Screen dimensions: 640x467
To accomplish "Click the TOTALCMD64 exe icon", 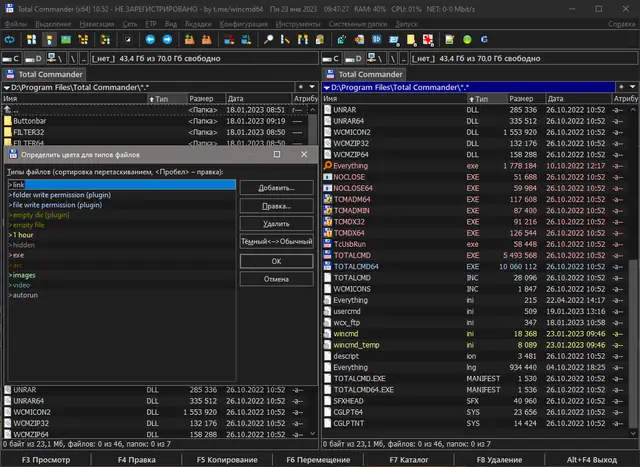I will coord(327,267).
